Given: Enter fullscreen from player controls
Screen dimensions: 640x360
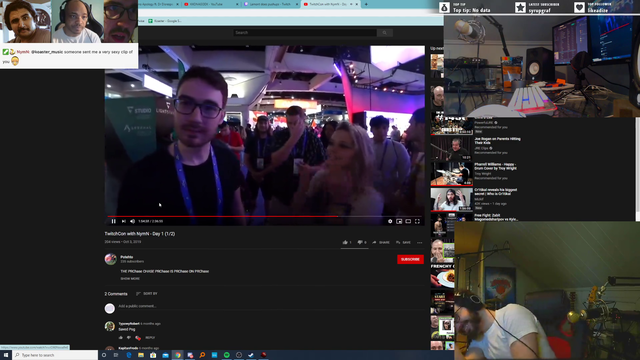Looking at the screenshot, I should [x=417, y=221].
